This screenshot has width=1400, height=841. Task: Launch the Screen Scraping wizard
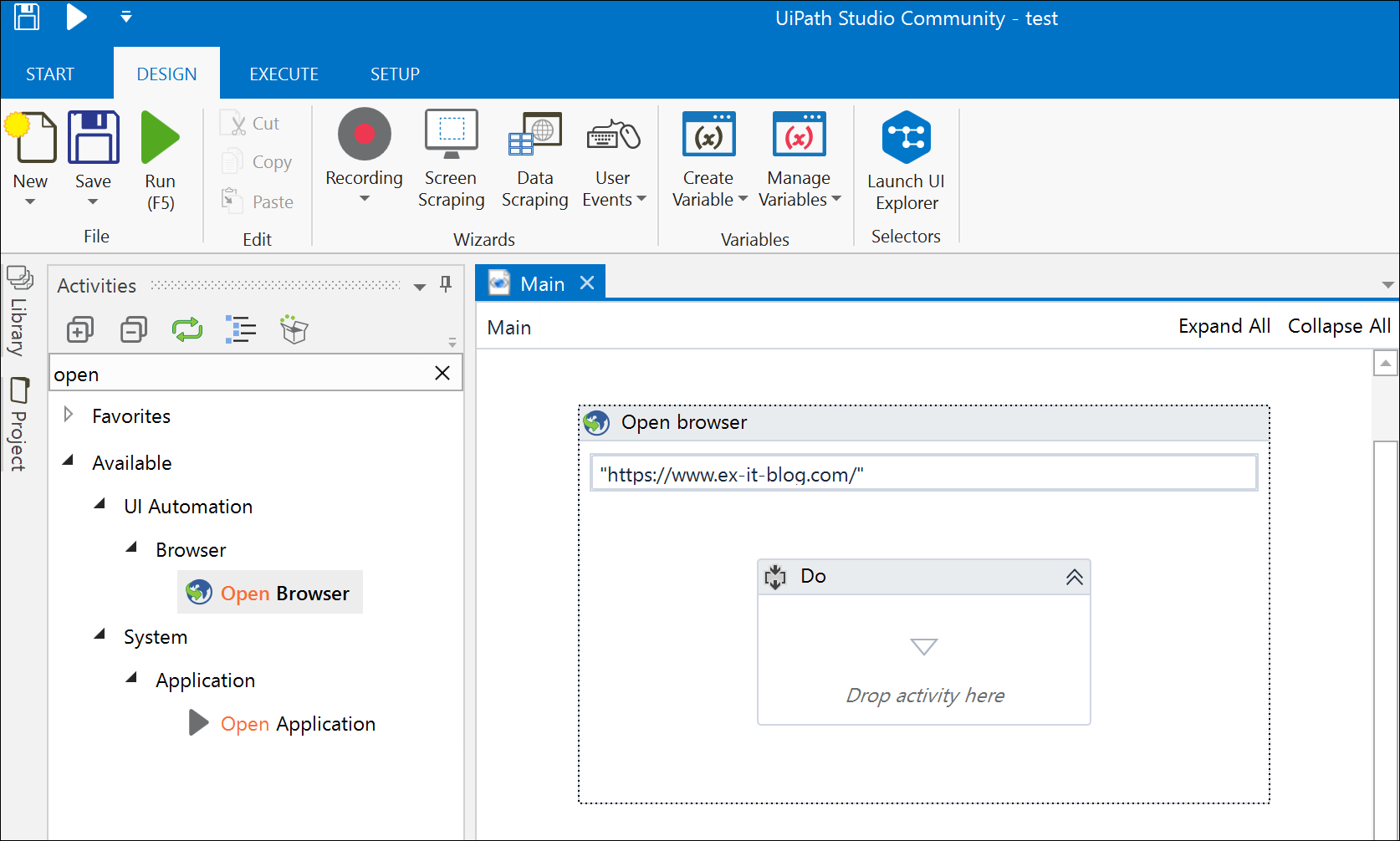click(452, 159)
